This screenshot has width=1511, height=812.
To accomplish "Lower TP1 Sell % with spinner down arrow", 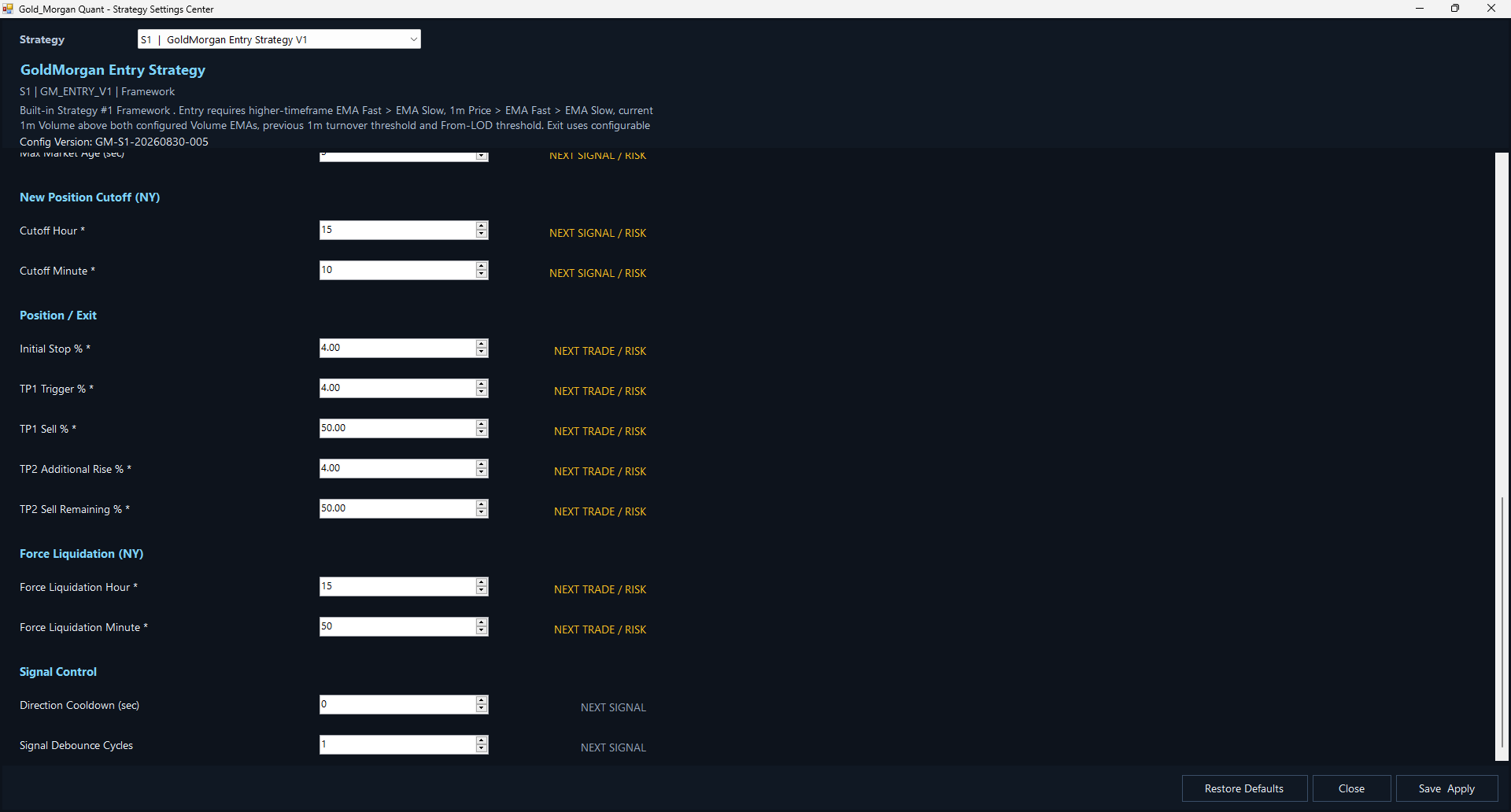I will (482, 433).
